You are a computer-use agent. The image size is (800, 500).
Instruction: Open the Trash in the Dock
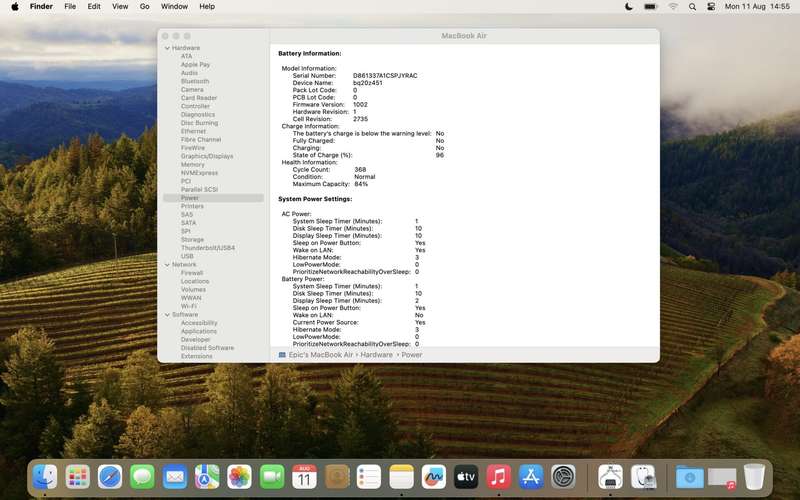click(754, 477)
